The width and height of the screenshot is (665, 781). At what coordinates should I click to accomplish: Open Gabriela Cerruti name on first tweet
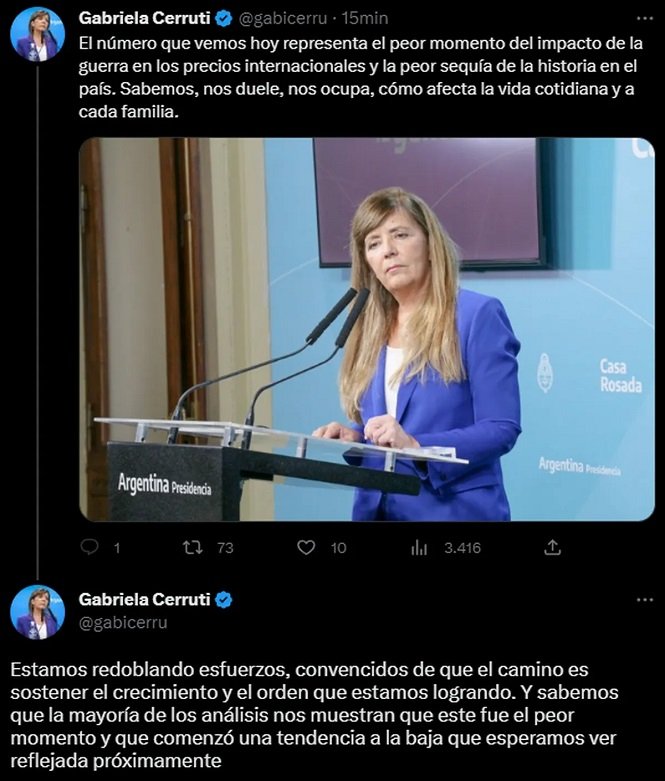pos(144,18)
